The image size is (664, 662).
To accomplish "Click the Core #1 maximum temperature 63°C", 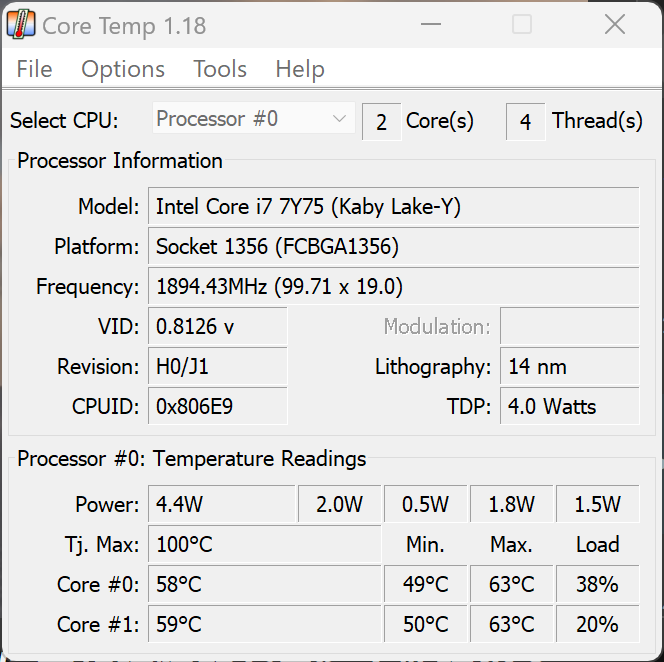I will point(512,623).
